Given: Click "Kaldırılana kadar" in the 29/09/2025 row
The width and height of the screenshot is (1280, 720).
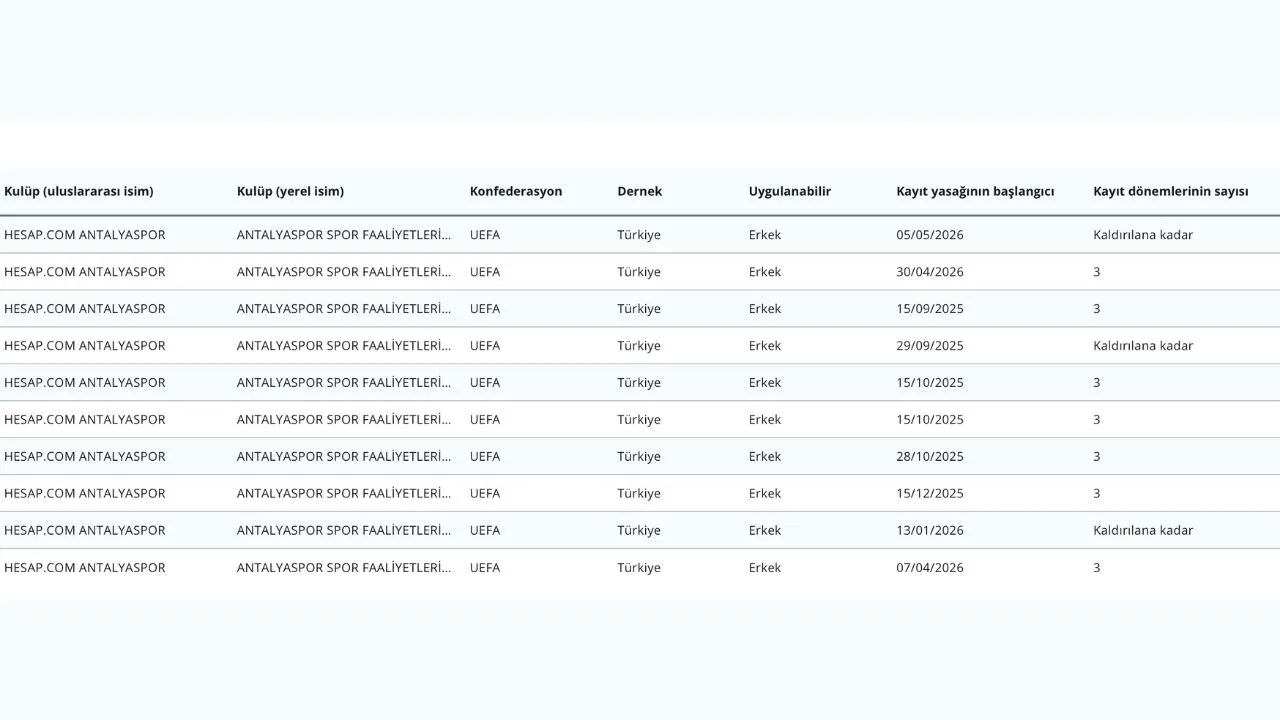Looking at the screenshot, I should click(1143, 346).
